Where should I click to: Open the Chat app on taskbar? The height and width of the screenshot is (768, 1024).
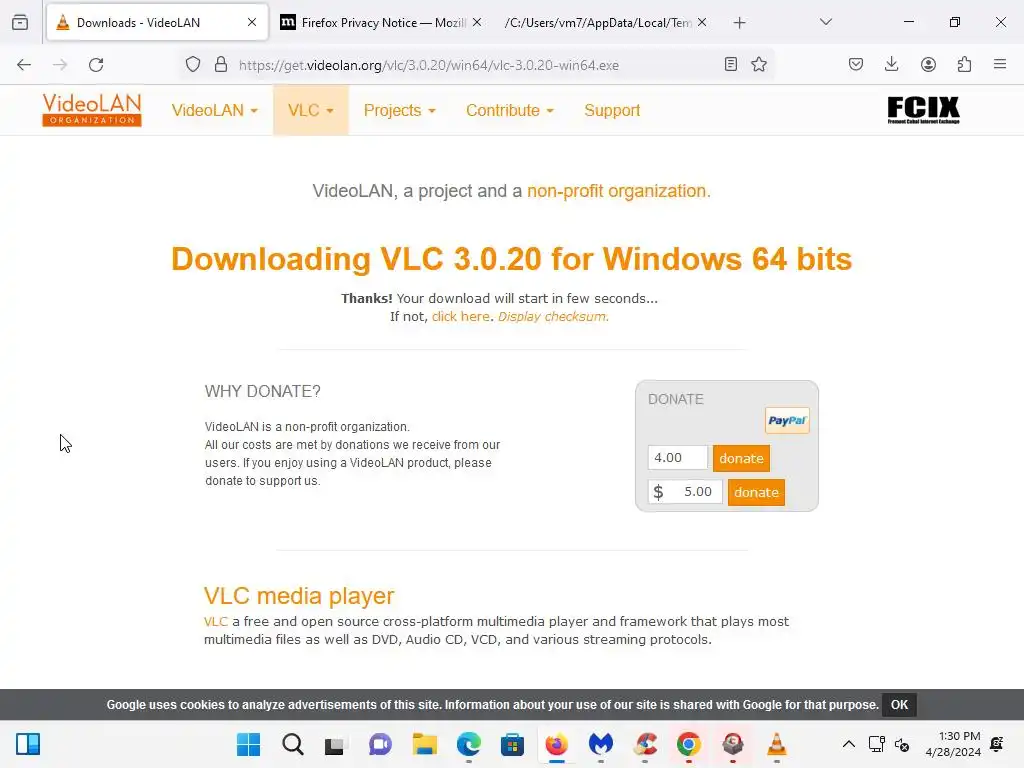click(x=380, y=744)
